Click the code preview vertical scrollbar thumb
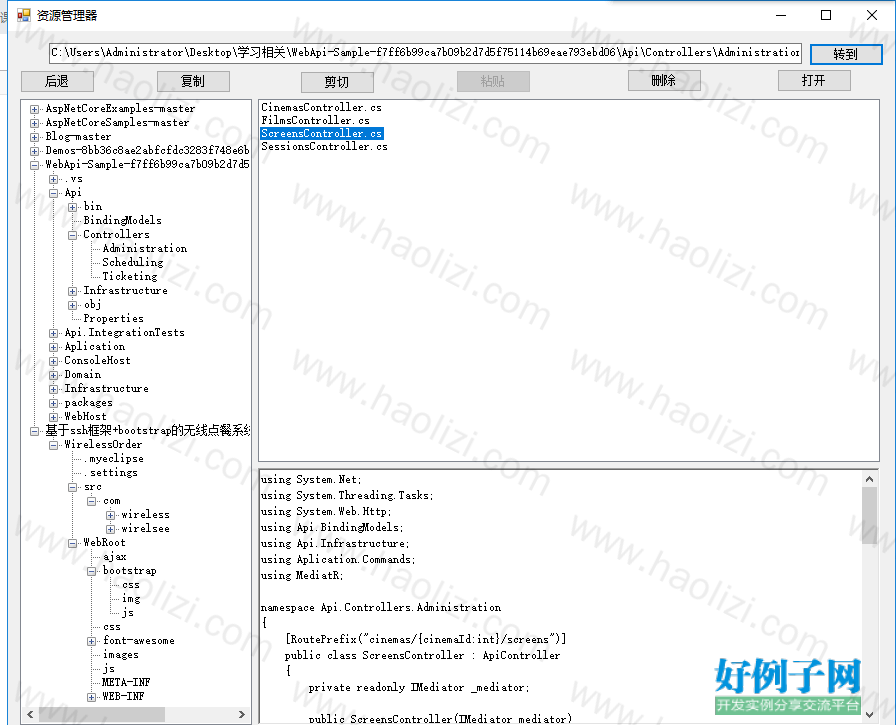 870,516
